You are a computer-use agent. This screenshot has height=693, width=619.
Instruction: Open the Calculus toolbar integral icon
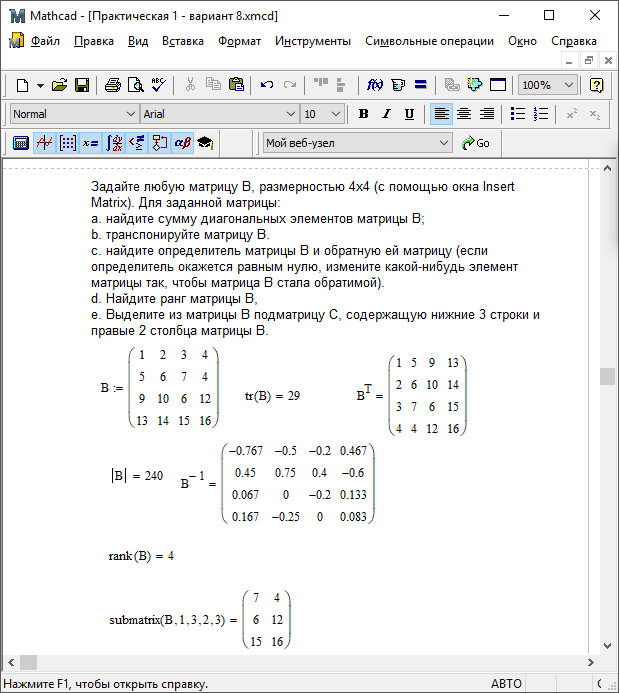[x=114, y=143]
